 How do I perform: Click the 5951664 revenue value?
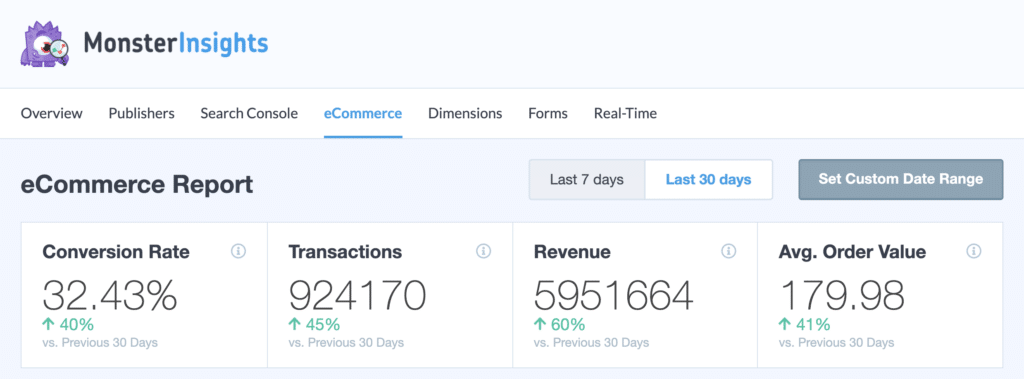tap(613, 295)
